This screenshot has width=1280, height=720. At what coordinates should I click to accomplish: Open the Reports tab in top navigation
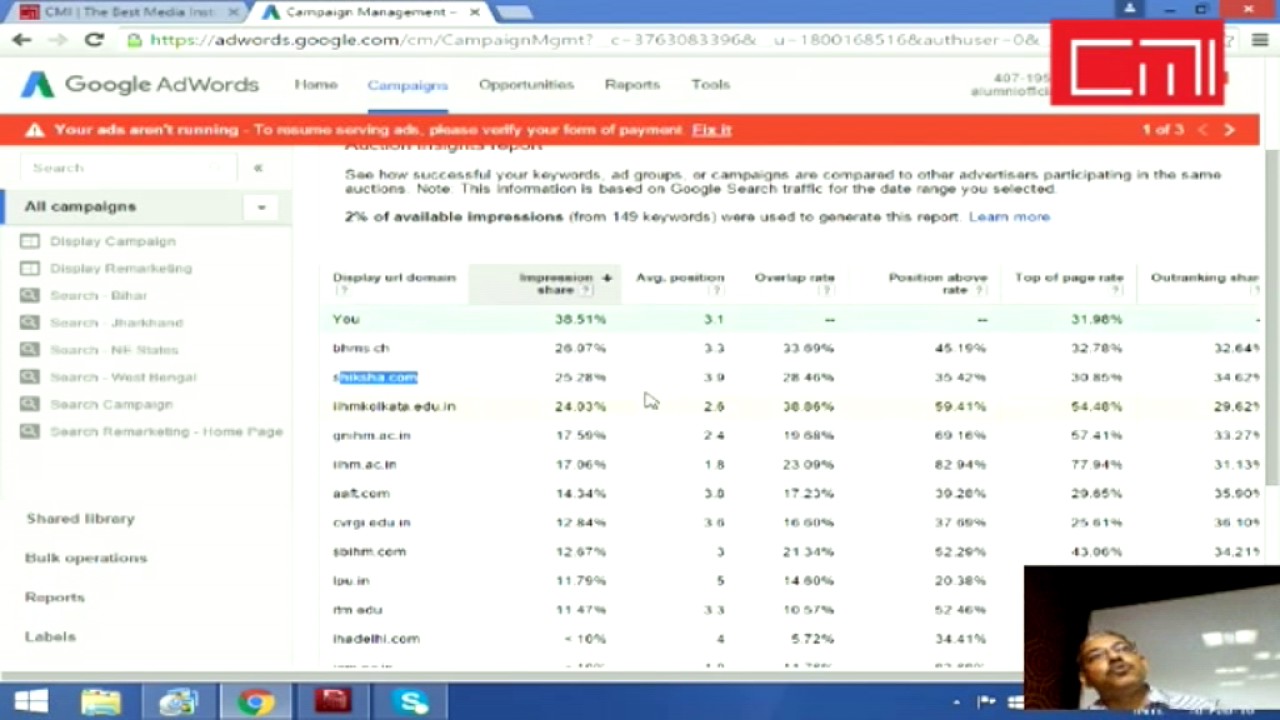pos(632,85)
